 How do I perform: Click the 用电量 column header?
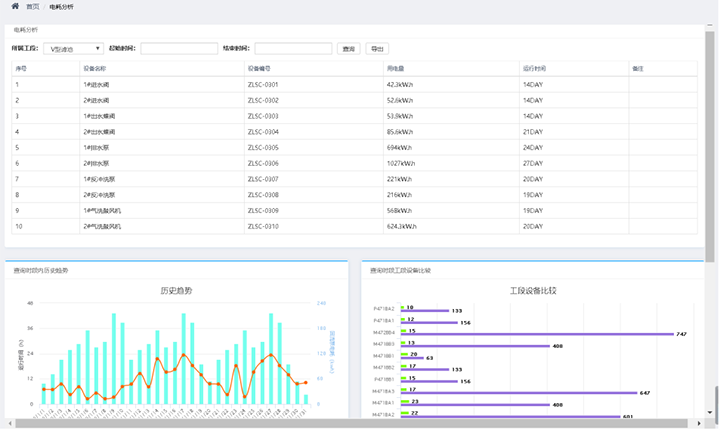click(x=395, y=69)
